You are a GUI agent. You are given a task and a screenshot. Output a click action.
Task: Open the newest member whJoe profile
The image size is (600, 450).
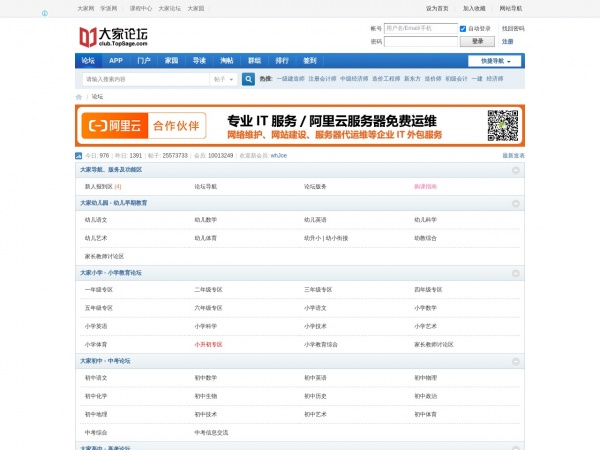click(x=279, y=156)
